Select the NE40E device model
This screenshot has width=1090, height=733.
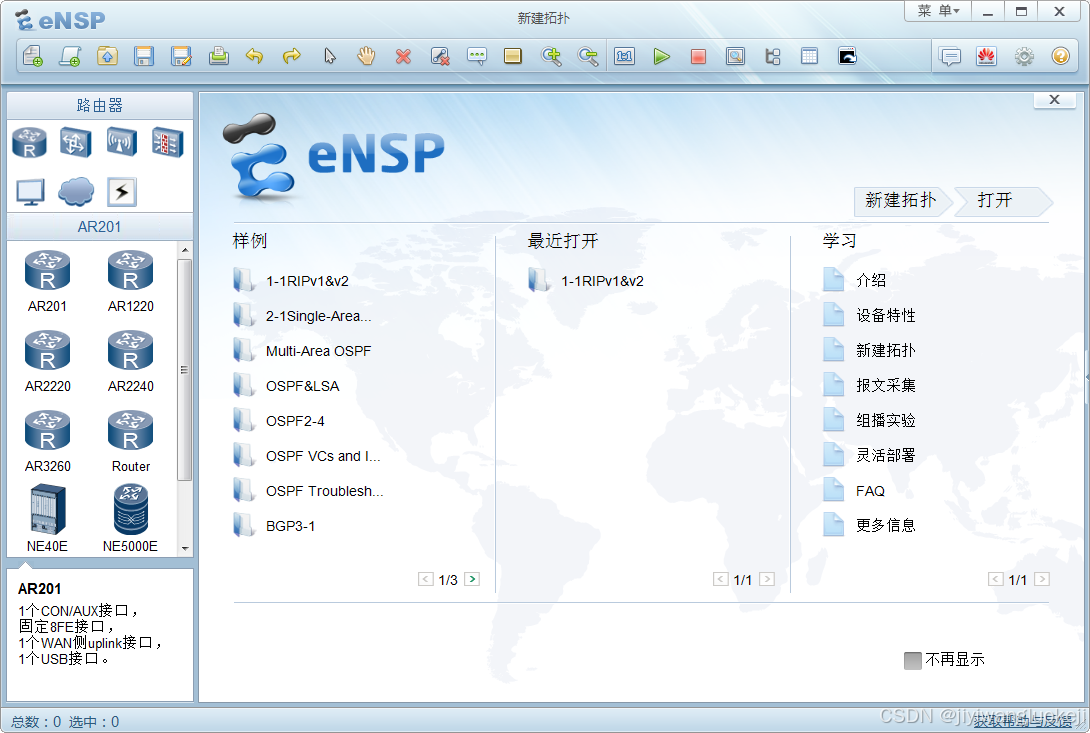[47, 519]
